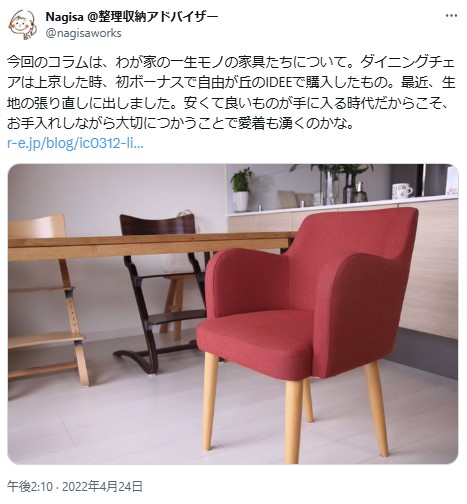Open the r-e.jp/blog/ic0312-li... link
467x504 pixels.
pyautogui.click(x=75, y=144)
